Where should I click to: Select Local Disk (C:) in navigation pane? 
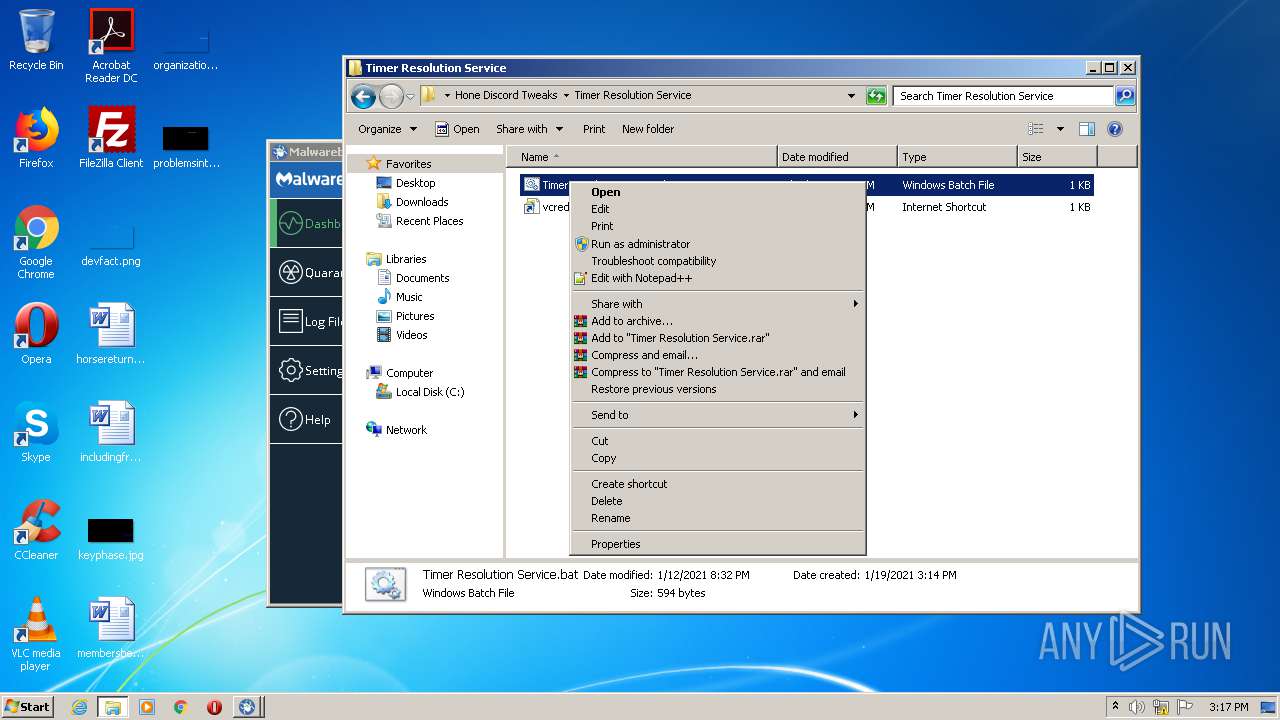point(430,392)
